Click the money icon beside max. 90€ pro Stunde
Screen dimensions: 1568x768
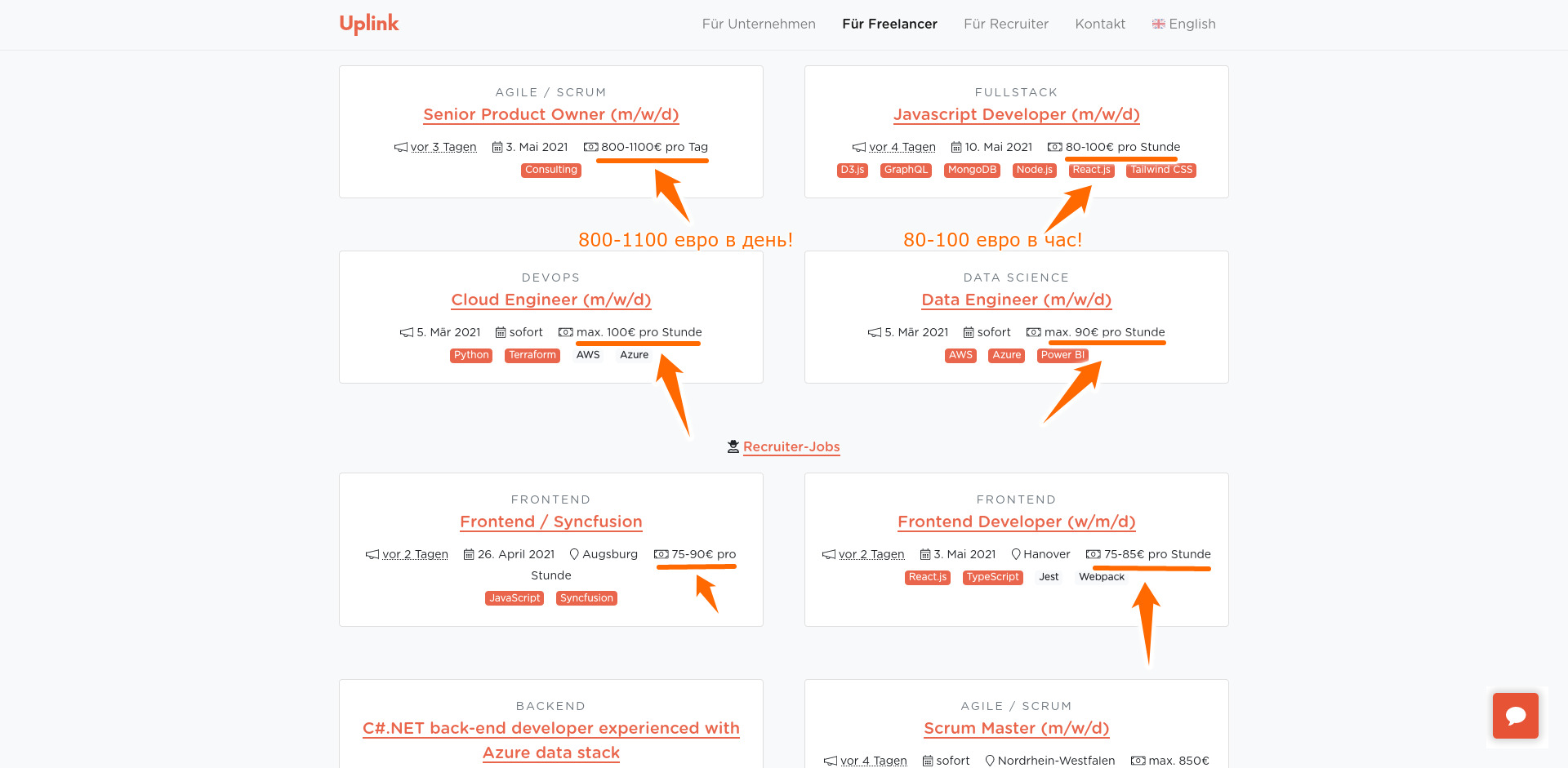point(1034,332)
